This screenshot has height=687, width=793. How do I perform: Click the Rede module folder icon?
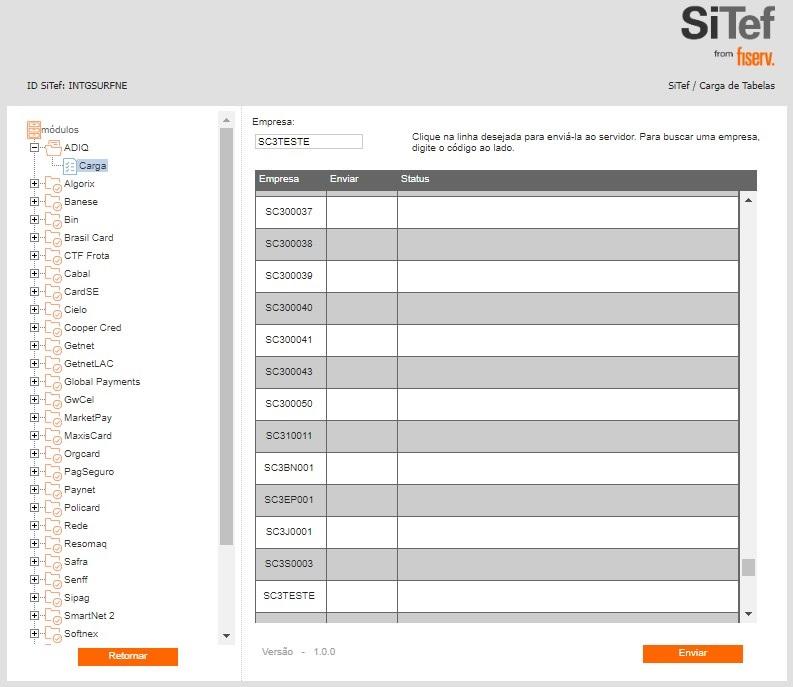(x=53, y=526)
